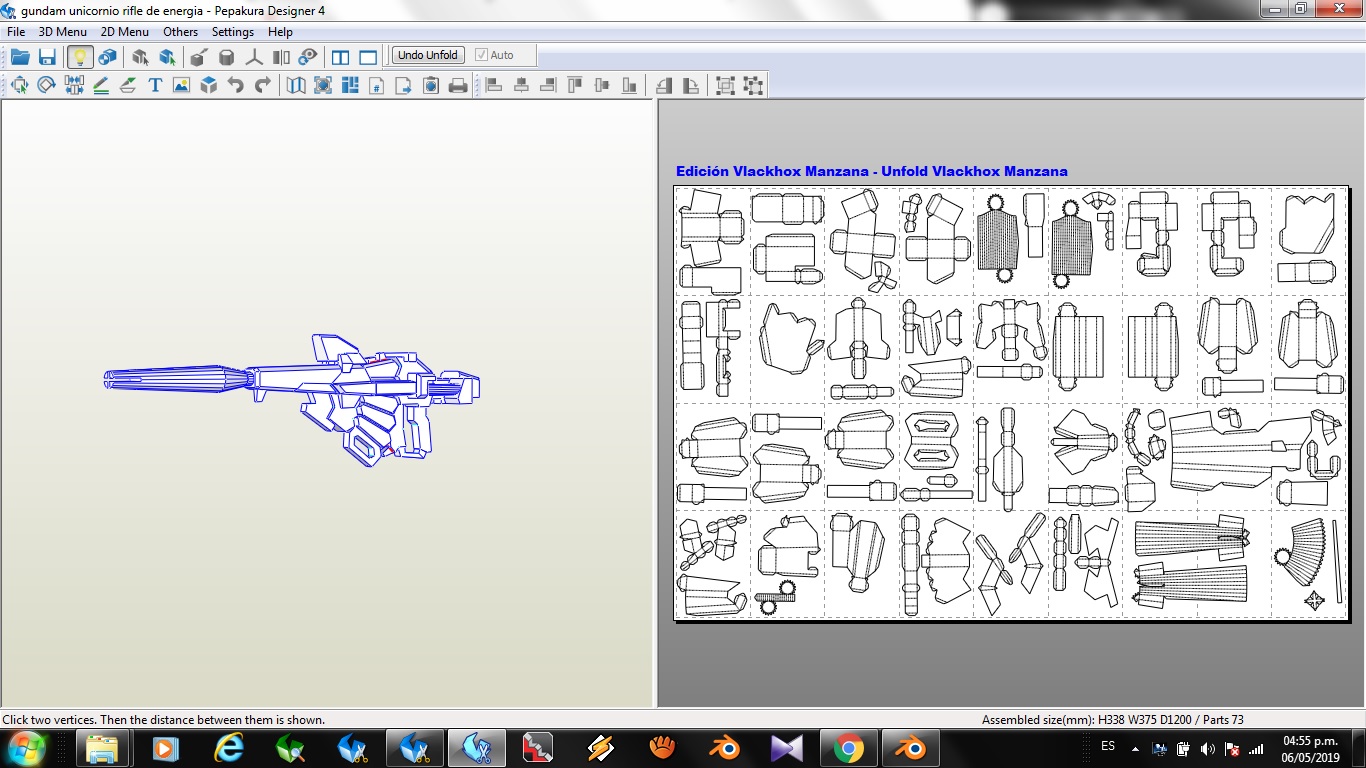Click the clipboard with blue circle icon

pyautogui.click(x=431, y=86)
